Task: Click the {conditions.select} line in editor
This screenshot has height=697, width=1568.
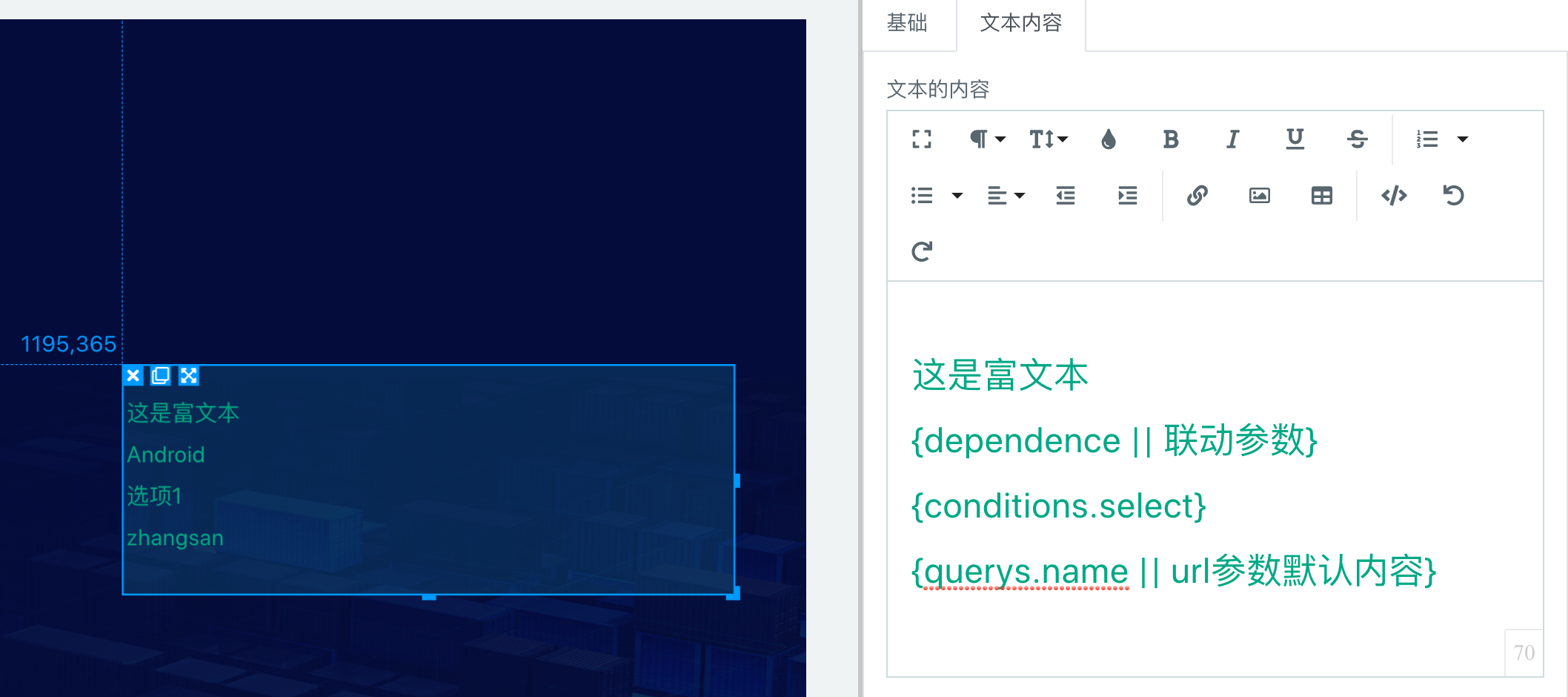Action: tap(1058, 506)
